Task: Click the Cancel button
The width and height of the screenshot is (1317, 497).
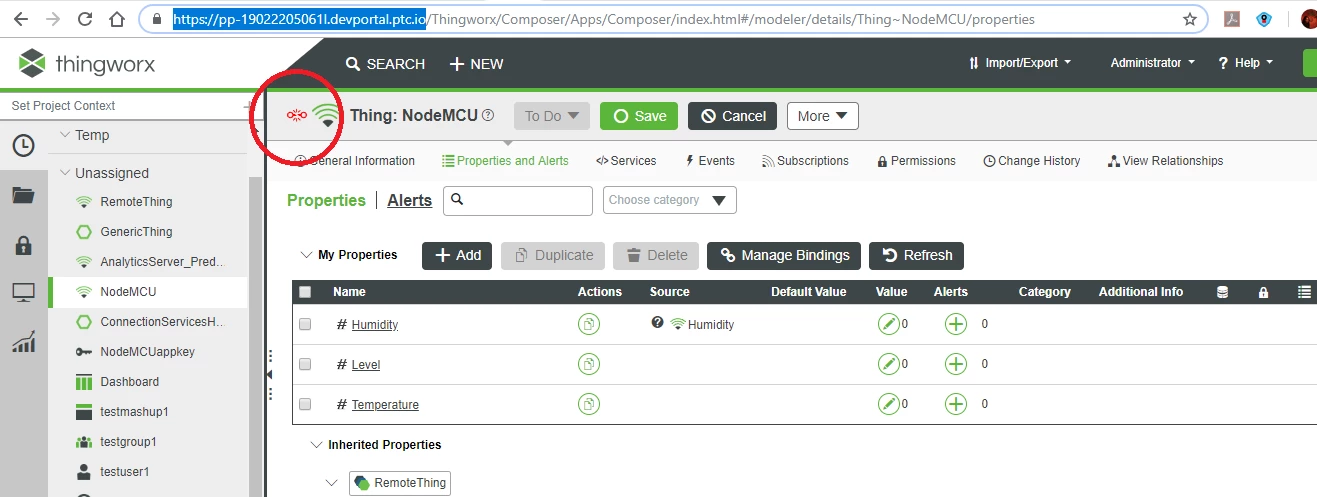Action: click(732, 116)
